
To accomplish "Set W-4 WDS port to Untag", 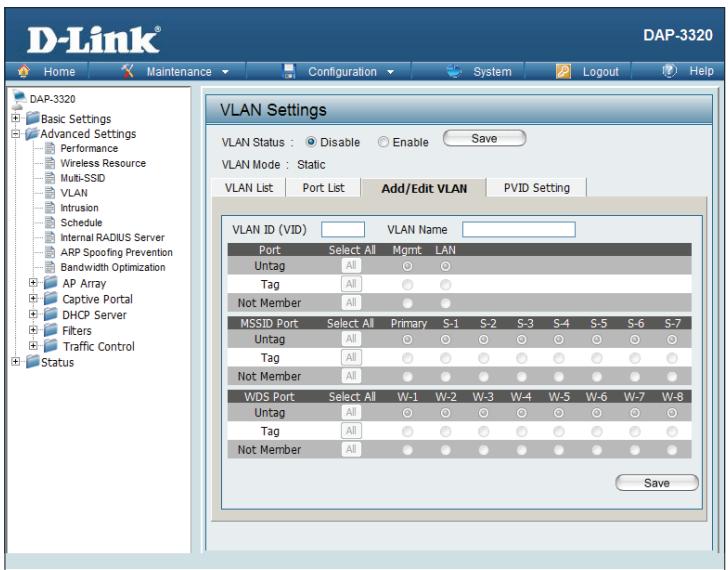I will (521, 413).
